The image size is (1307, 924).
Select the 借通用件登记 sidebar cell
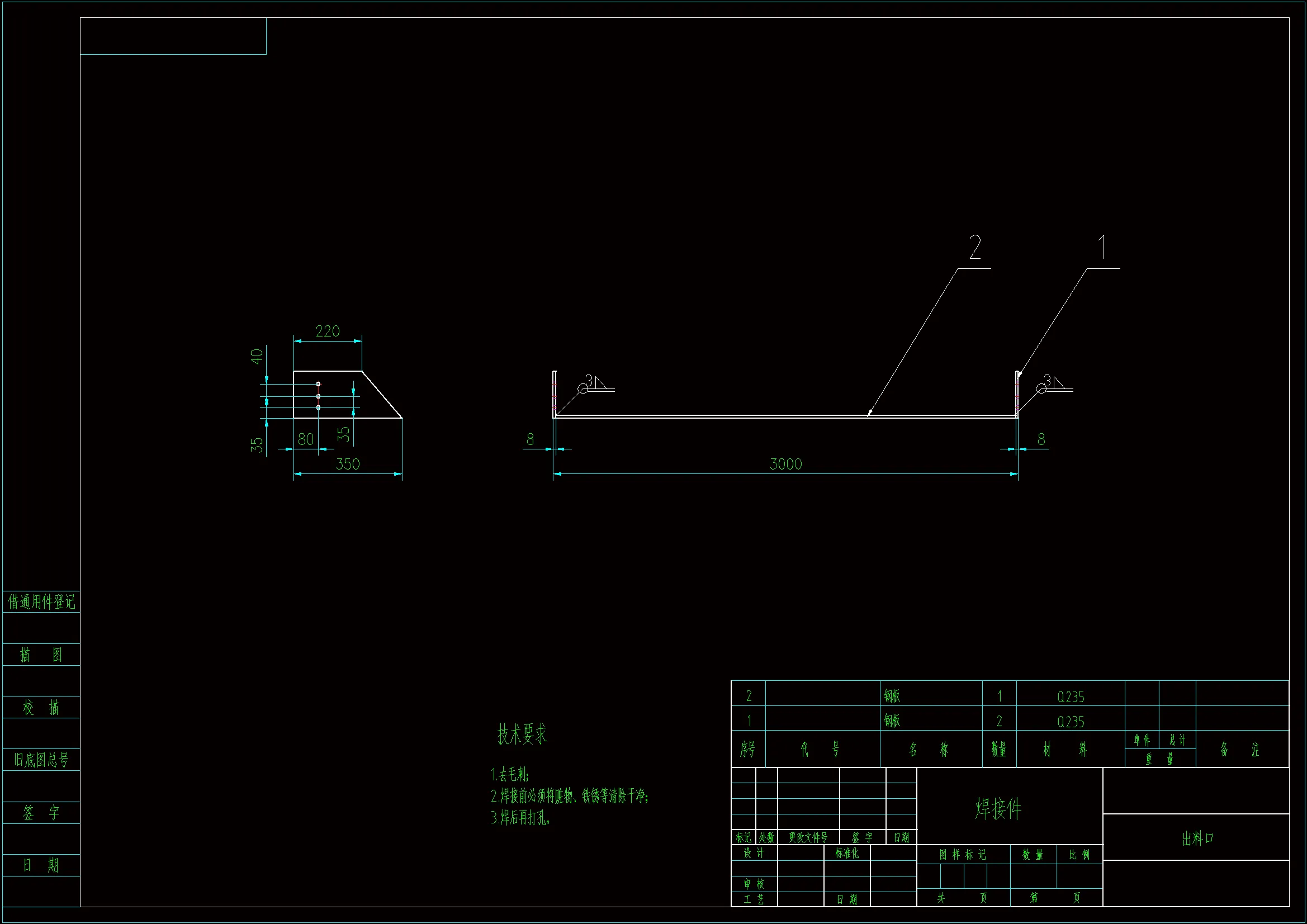(41, 602)
